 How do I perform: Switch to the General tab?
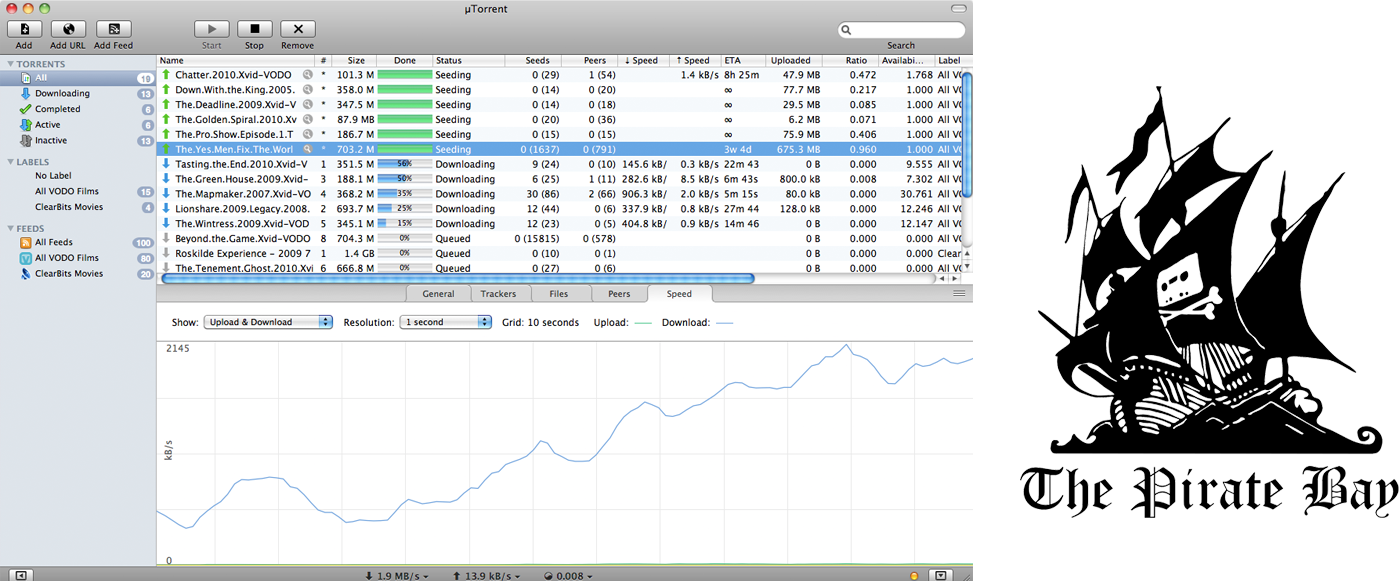click(438, 294)
